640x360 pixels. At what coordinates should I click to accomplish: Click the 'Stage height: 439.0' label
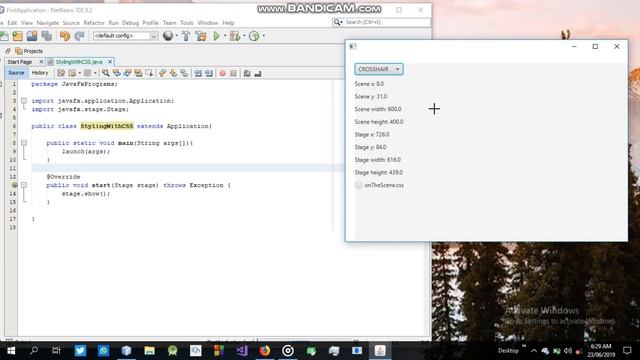379,173
